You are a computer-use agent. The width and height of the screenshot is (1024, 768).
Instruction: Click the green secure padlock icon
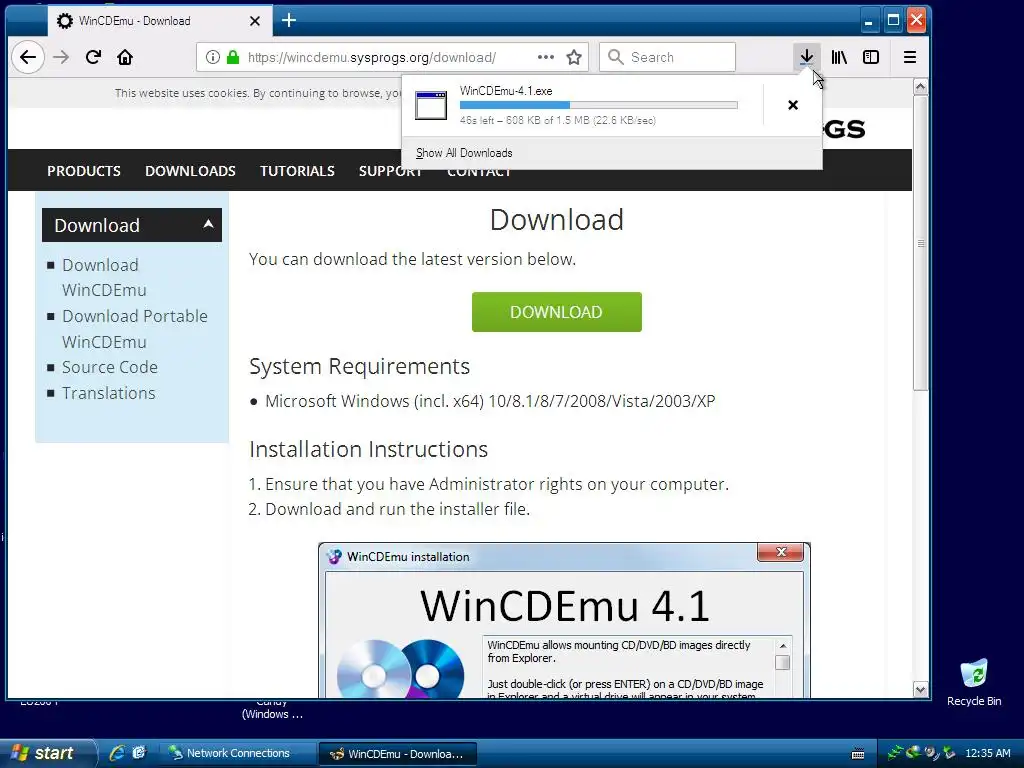pos(232,57)
